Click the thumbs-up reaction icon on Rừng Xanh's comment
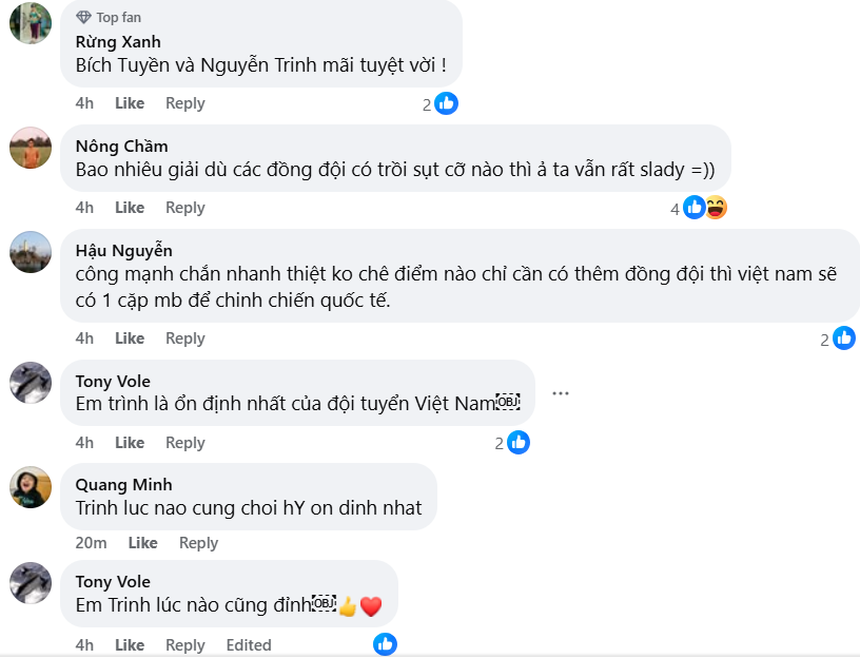 pyautogui.click(x=446, y=103)
